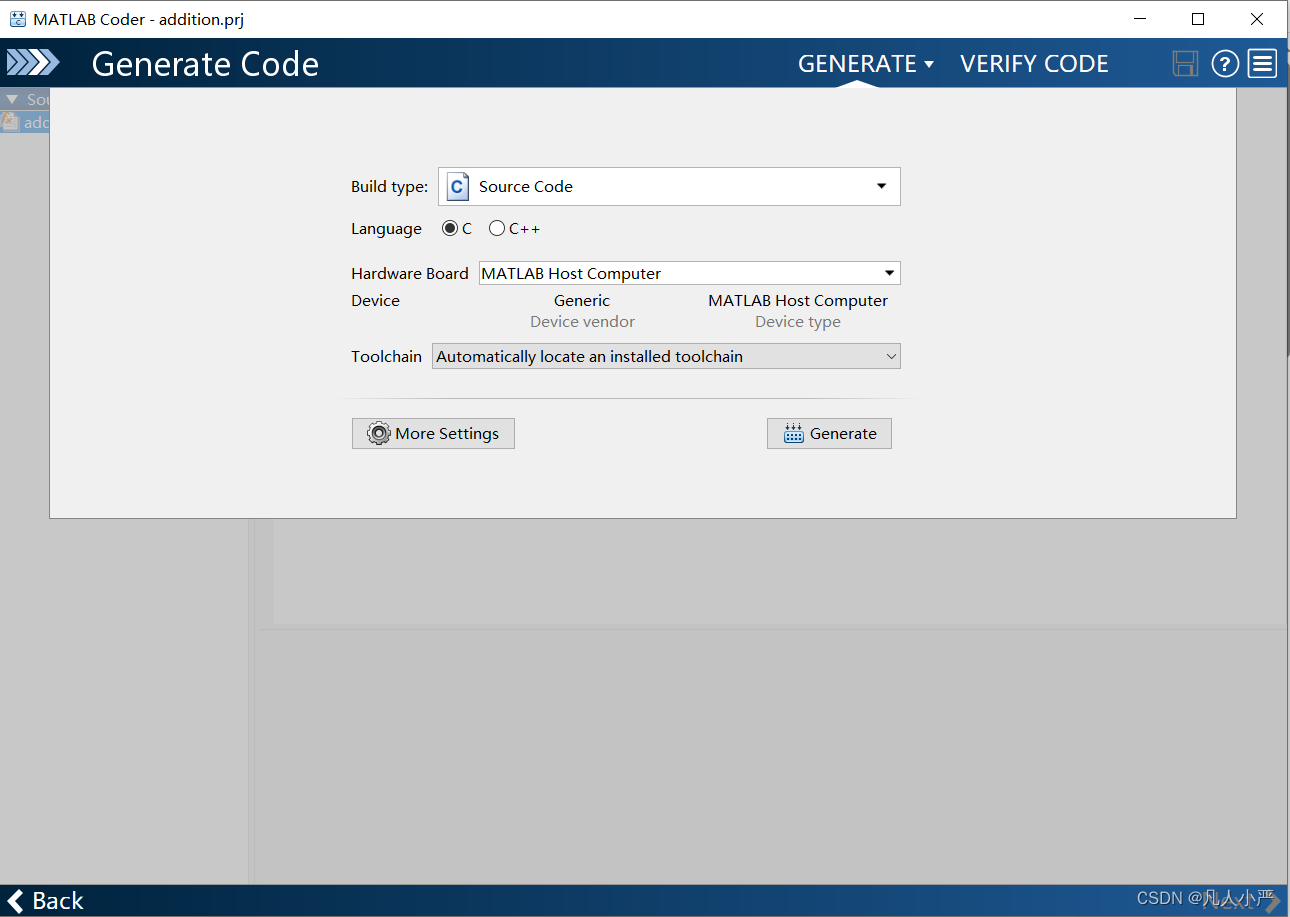Viewport: 1290px width, 917px height.
Task: Select the addition file in source tree
Action: (25, 123)
